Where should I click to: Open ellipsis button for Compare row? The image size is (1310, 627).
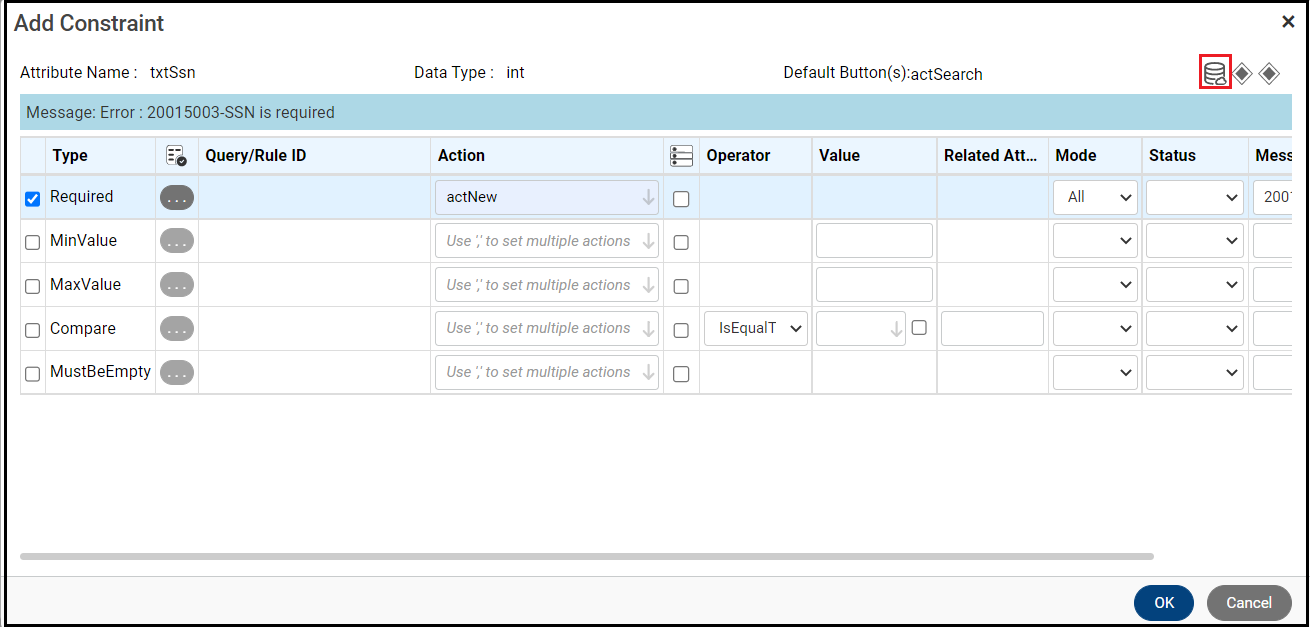(x=177, y=328)
